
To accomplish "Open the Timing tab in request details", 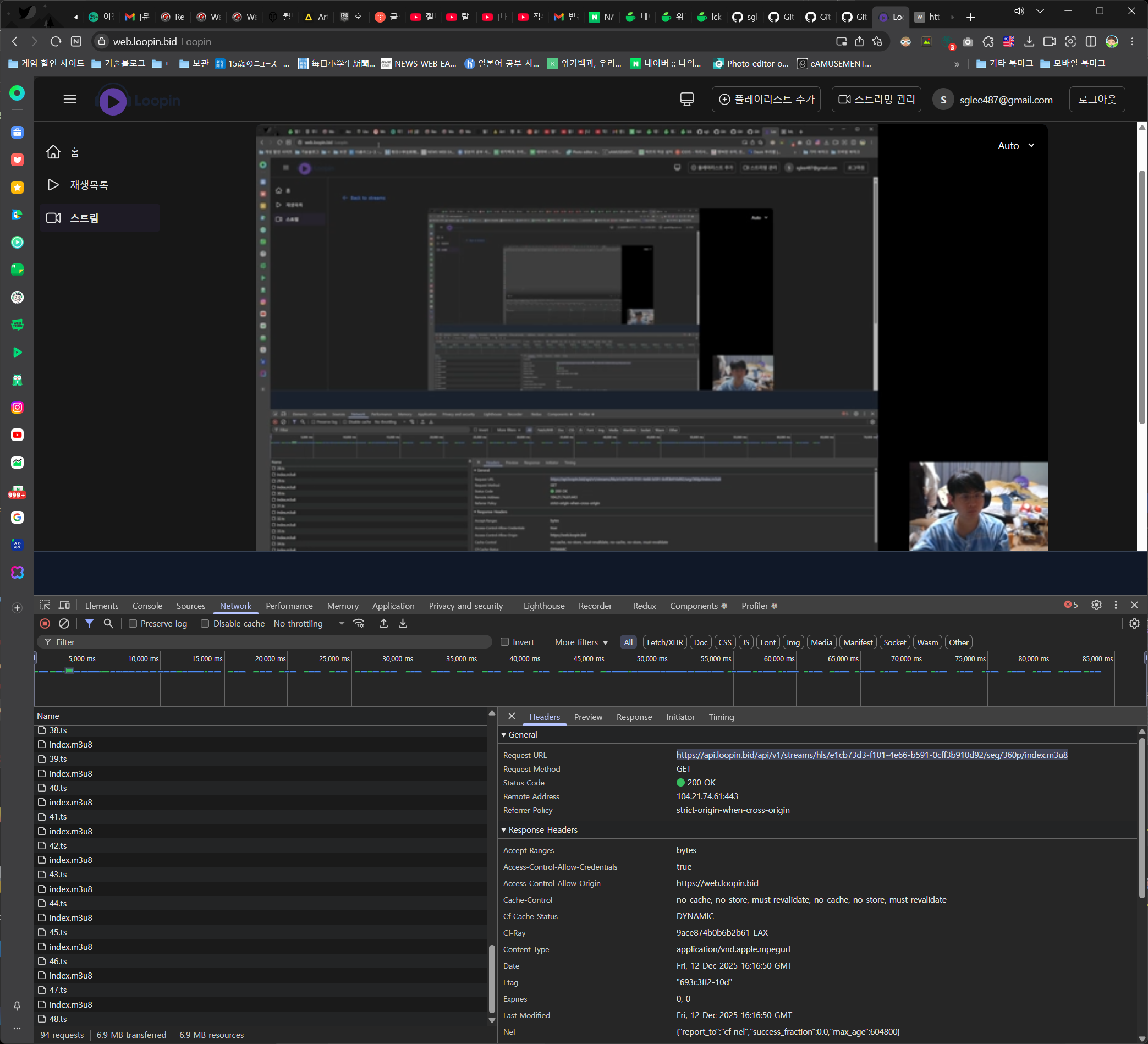I will 721,717.
